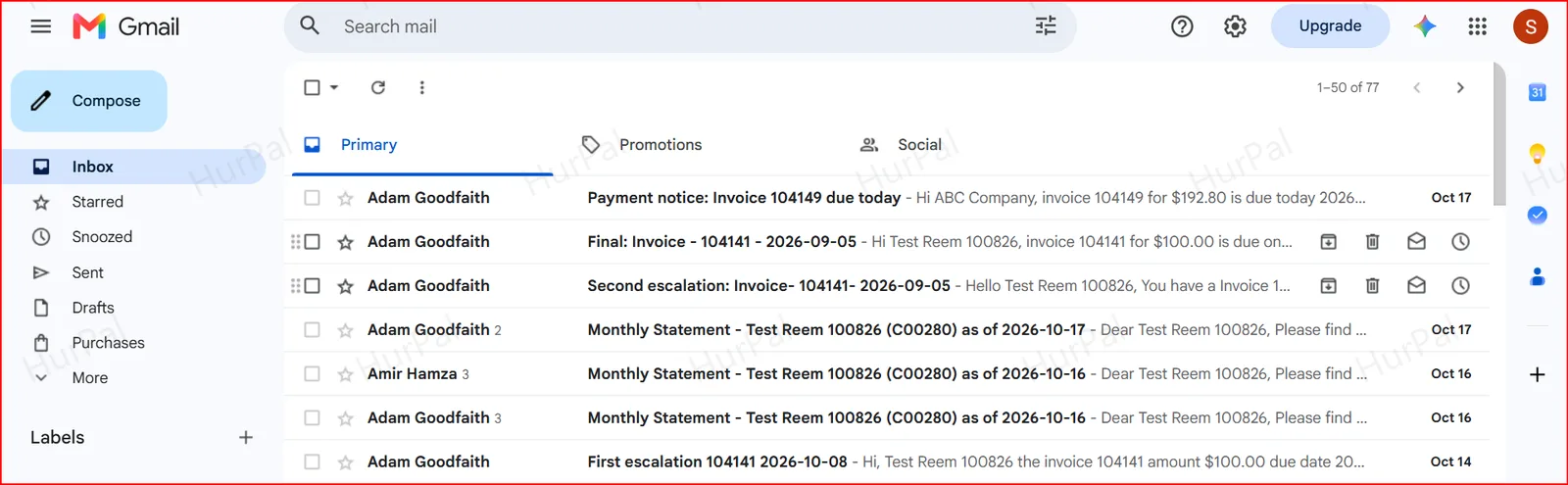Image resolution: width=1568 pixels, height=485 pixels.
Task: Mark Final: Invoice - 104141 email as unread
Action: click(x=1416, y=241)
